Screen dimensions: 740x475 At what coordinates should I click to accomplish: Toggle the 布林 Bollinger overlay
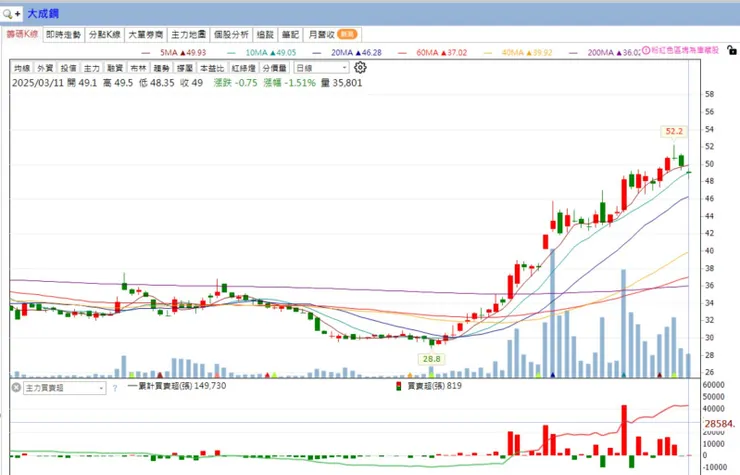click(x=138, y=68)
